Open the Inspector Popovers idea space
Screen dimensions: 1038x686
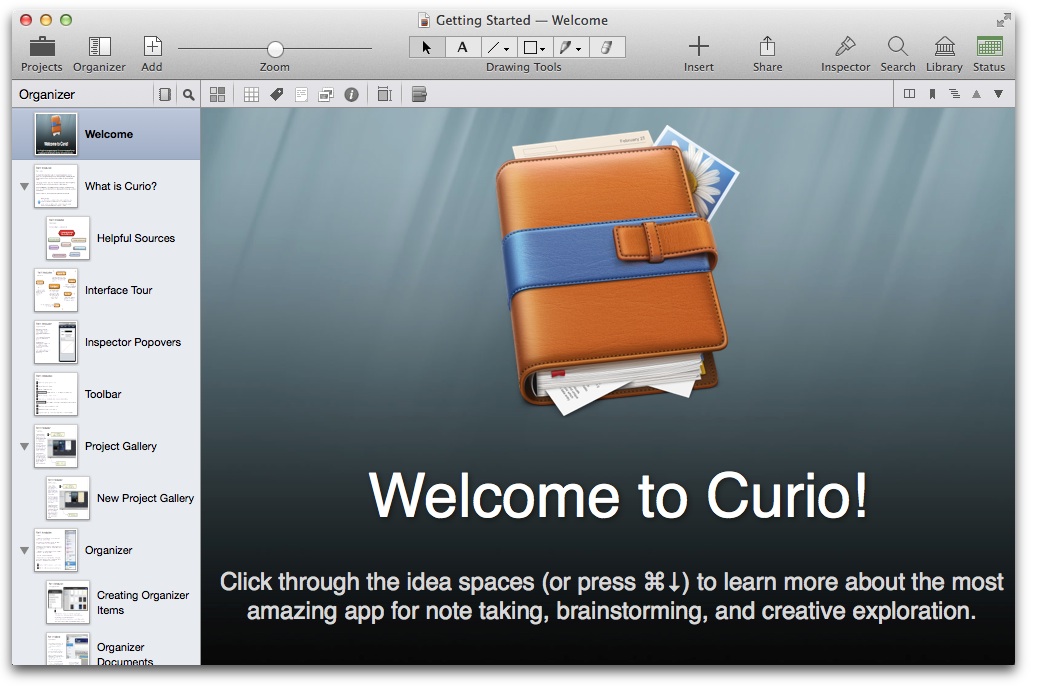(106, 342)
